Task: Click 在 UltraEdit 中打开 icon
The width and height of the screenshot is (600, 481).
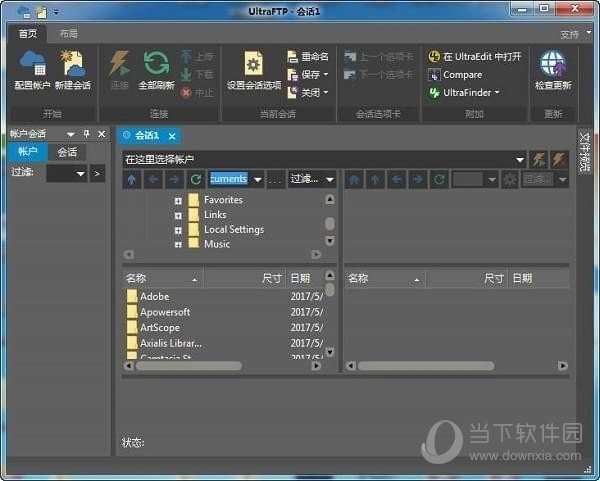Action: [x=434, y=57]
